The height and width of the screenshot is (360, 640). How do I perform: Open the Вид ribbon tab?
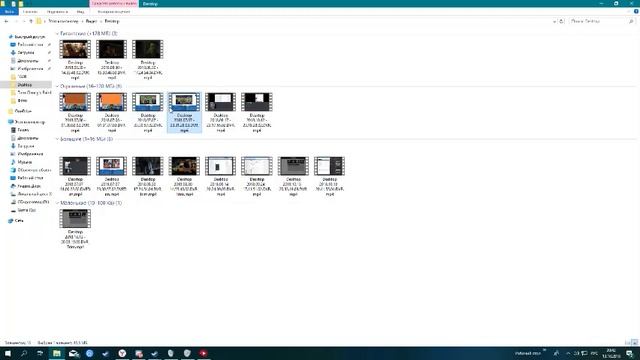click(x=80, y=12)
